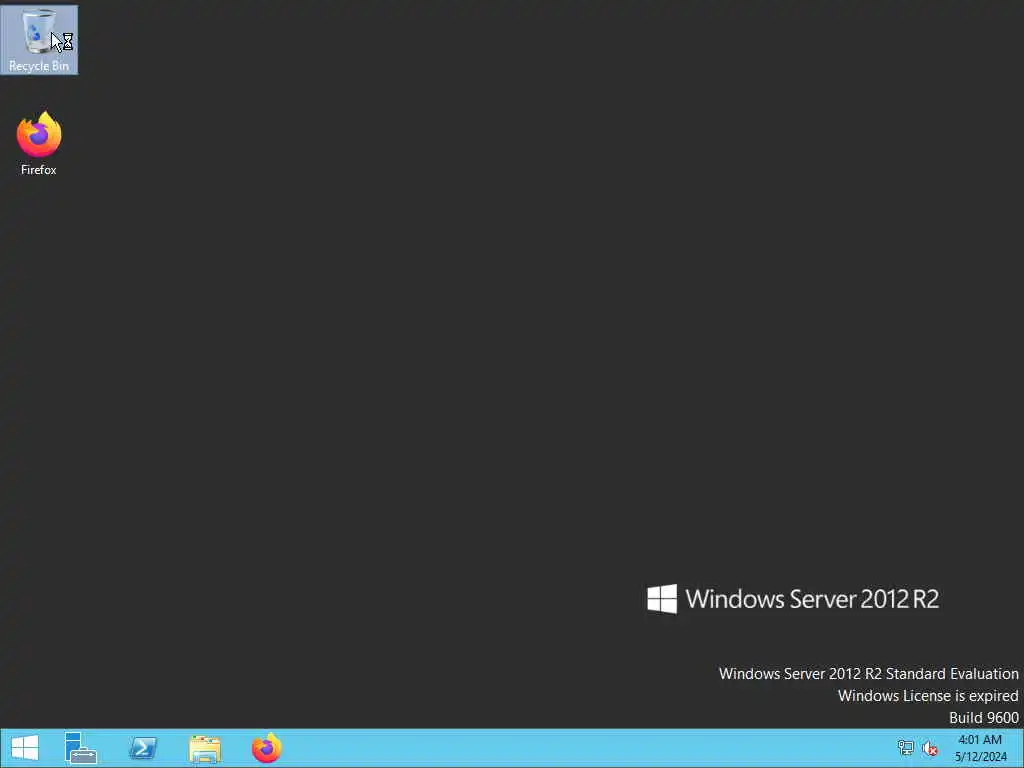The width and height of the screenshot is (1024, 768).
Task: Open File Explorer from taskbar
Action: (205, 748)
